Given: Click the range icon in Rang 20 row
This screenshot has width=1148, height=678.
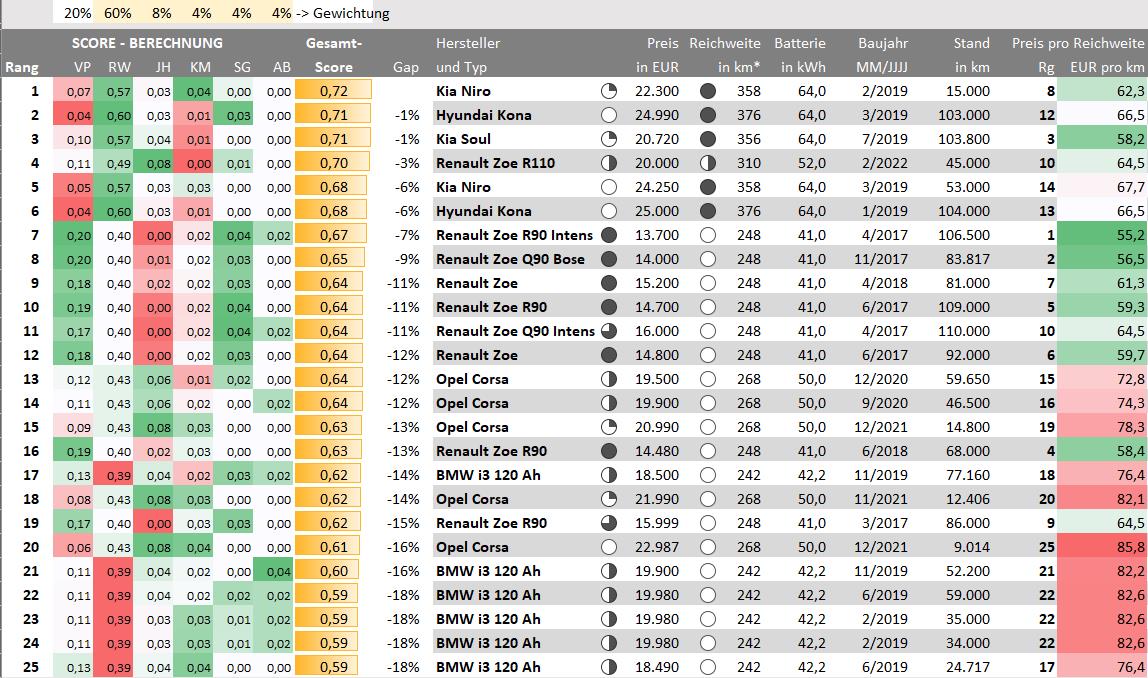Looking at the screenshot, I should 707,547.
